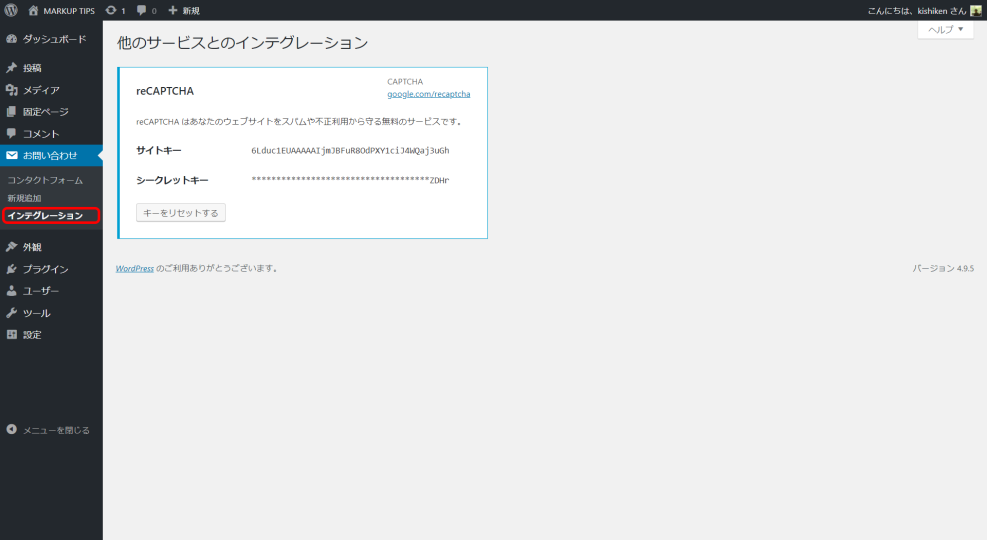Open the Media (メディア) library menu
Viewport: 987px width, 540px height.
click(x=41, y=90)
